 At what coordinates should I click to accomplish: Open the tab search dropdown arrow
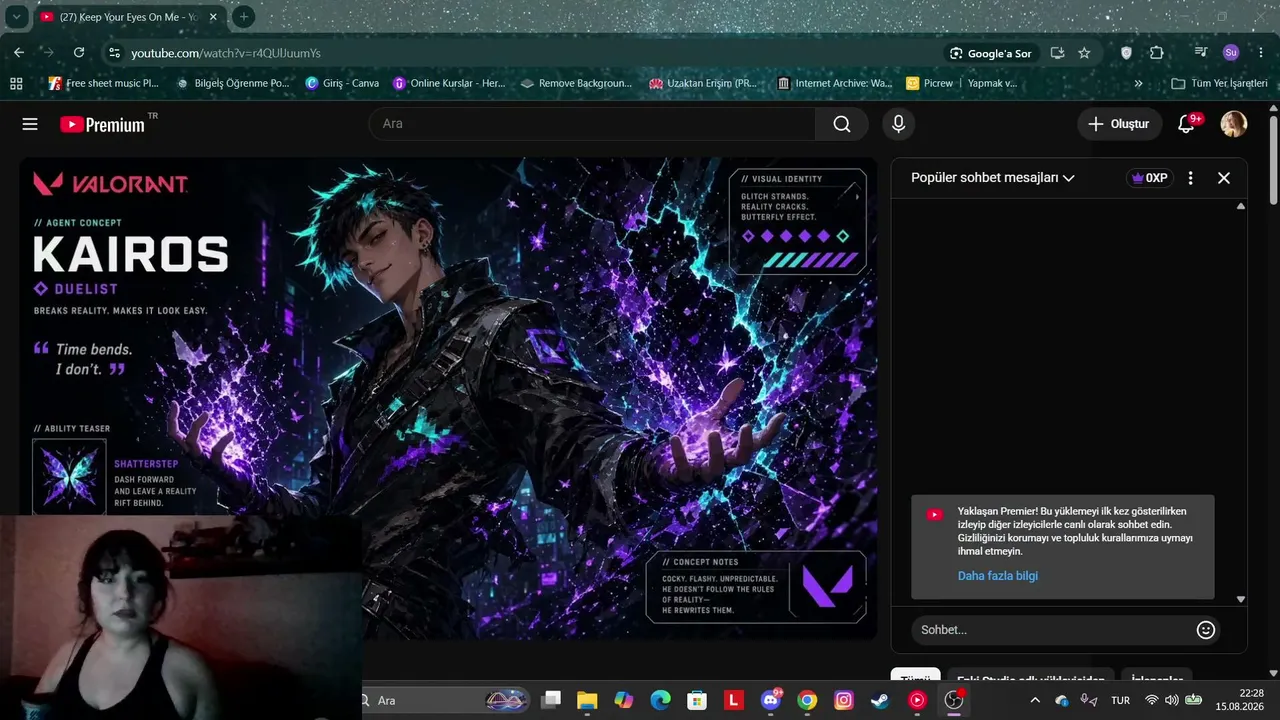tap(17, 17)
